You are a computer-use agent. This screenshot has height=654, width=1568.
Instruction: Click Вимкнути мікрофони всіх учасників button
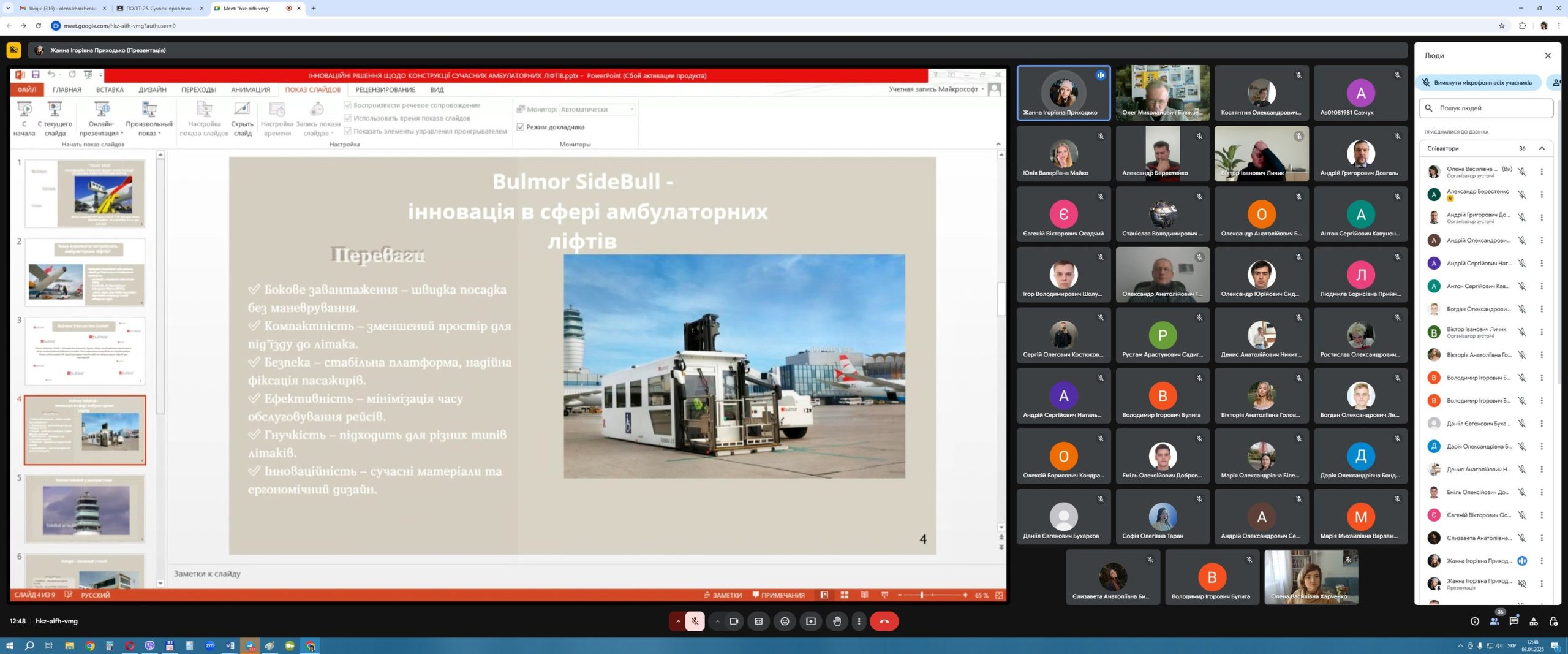(x=1479, y=83)
